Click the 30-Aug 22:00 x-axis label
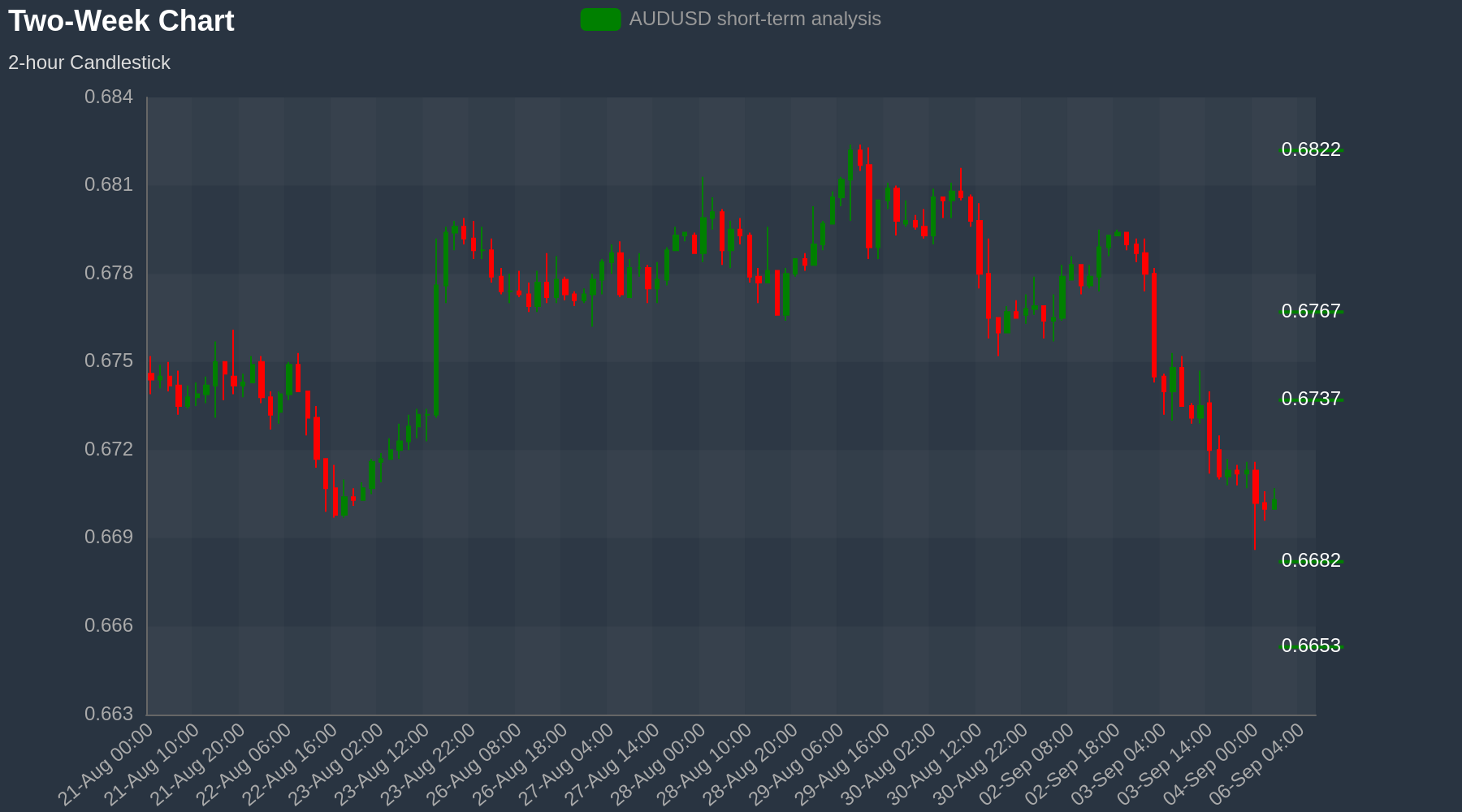This screenshot has height=812, width=1462. pyautogui.click(x=980, y=764)
